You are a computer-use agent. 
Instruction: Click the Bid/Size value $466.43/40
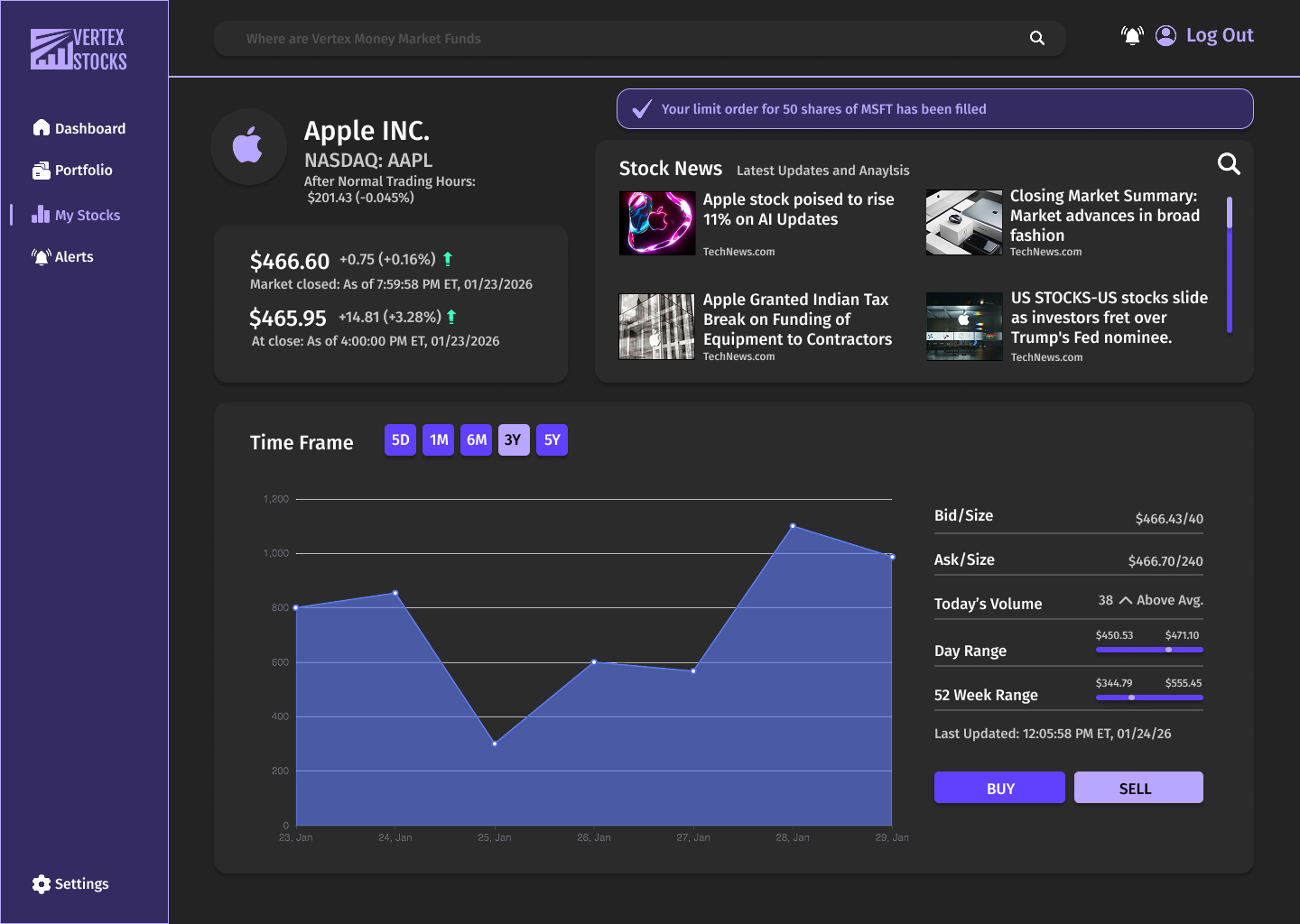click(x=1169, y=519)
